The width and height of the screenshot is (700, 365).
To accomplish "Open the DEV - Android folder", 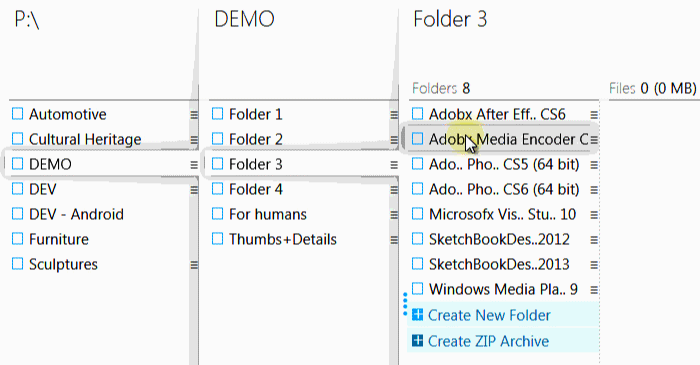I will point(76,214).
